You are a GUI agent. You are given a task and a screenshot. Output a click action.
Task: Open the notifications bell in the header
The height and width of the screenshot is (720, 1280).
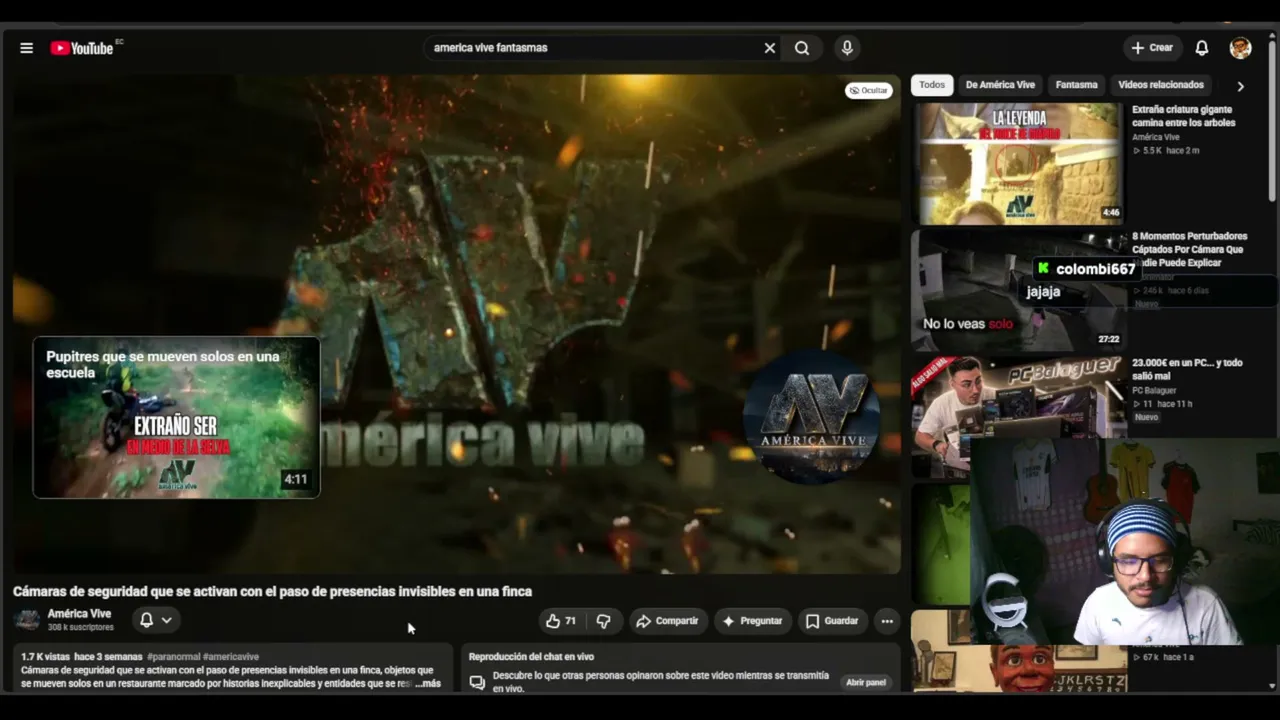click(1202, 48)
